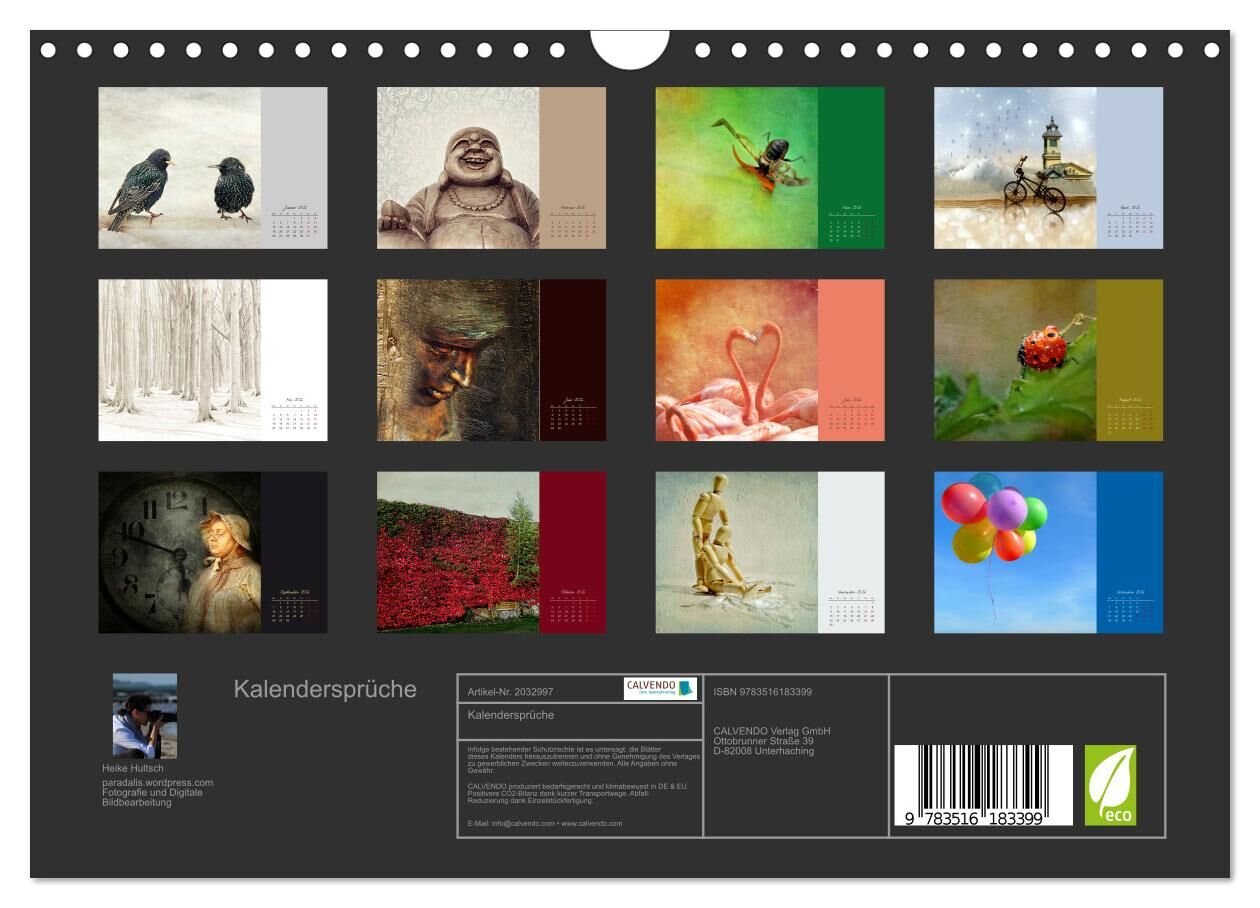Click the CALVENDO logo
This screenshot has width=1260, height=908.
(x=660, y=688)
